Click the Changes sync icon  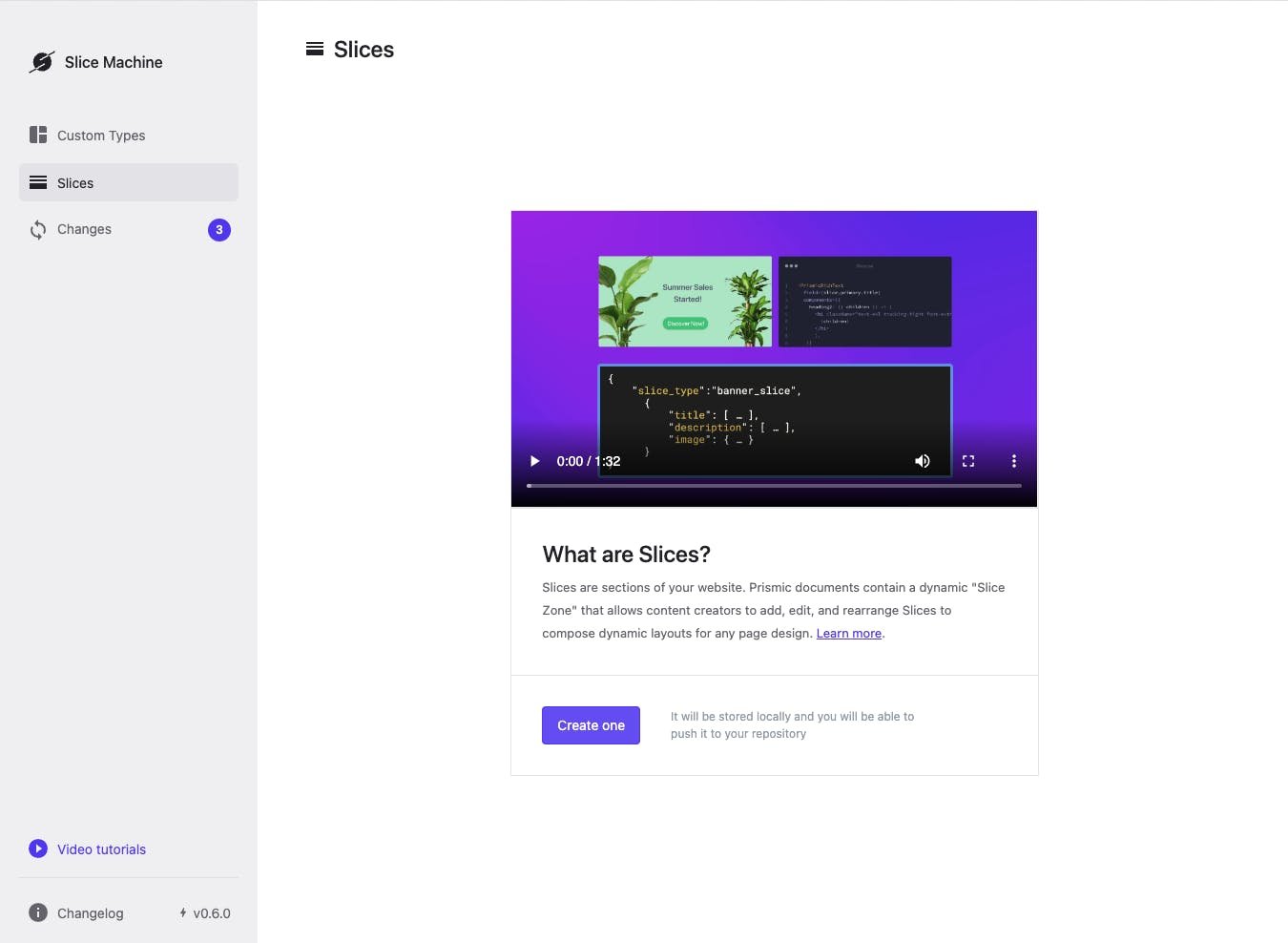37,229
